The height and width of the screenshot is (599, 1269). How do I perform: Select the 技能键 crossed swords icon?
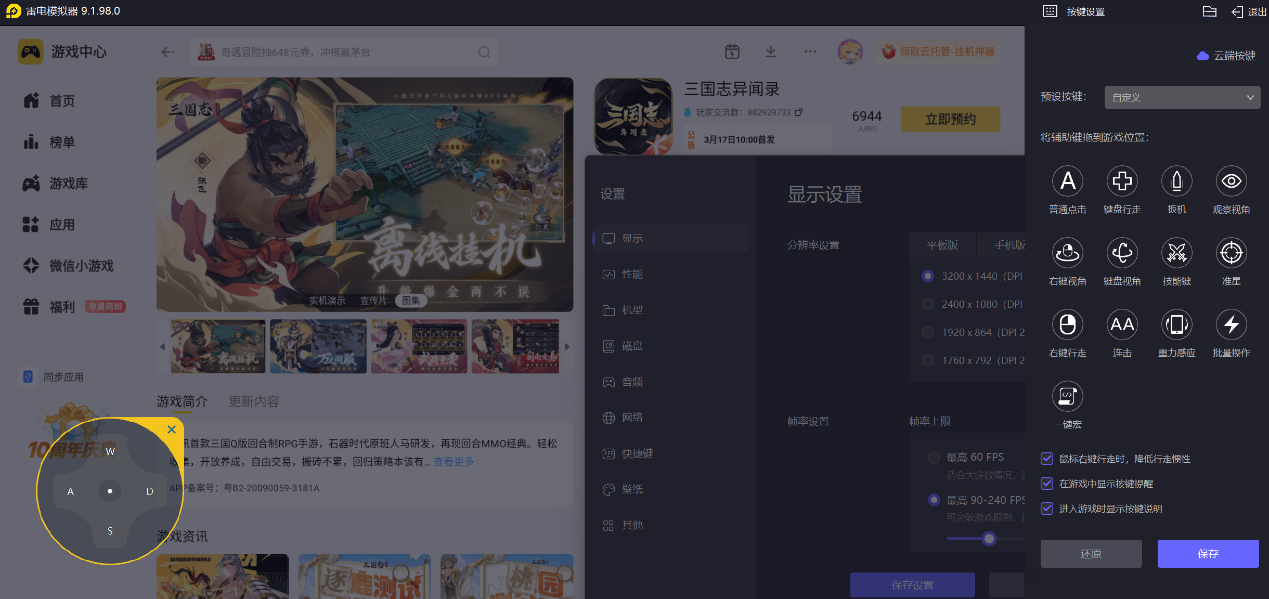click(1176, 253)
